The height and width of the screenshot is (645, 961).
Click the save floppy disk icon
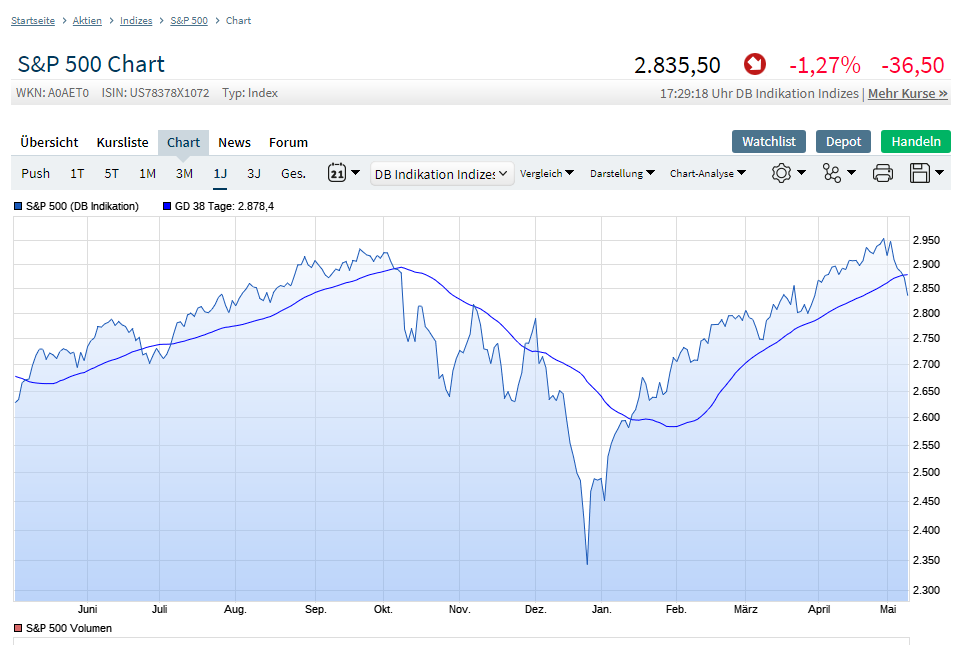coord(919,173)
